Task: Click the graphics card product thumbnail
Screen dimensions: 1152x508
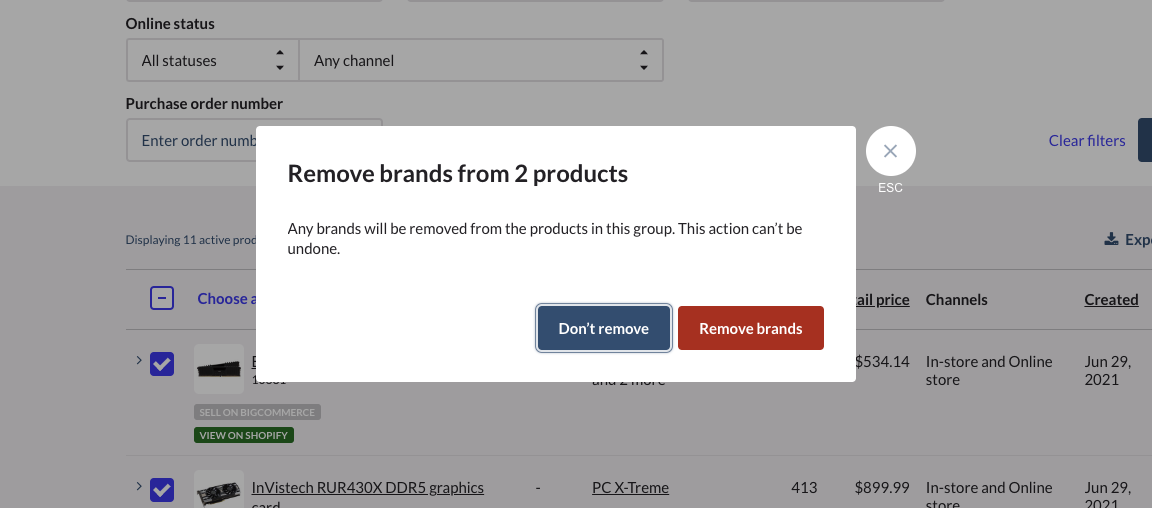Action: tap(218, 491)
